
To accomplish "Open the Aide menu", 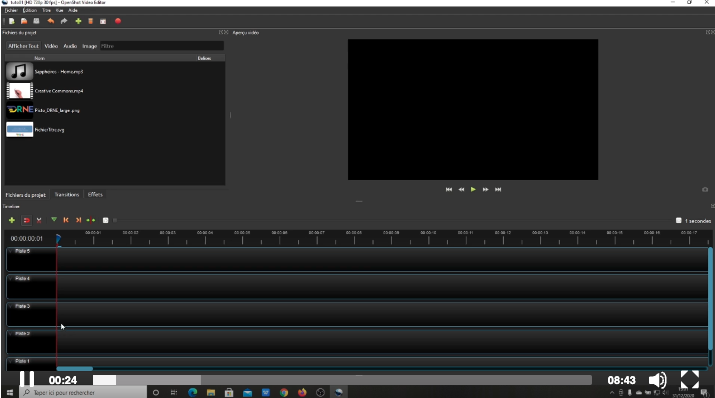I will pos(73,10).
